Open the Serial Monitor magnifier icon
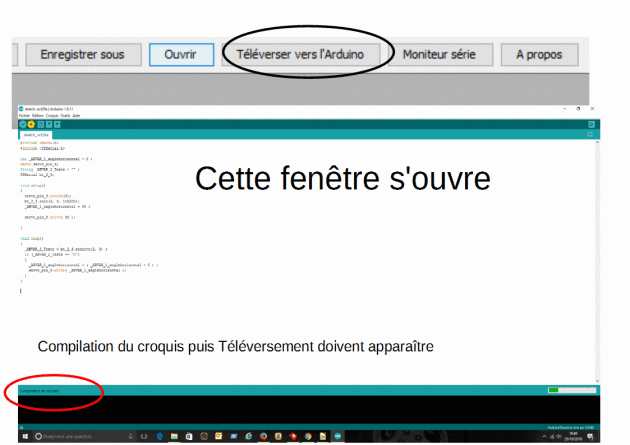Viewport: 630px width, 445px height. [x=591, y=124]
